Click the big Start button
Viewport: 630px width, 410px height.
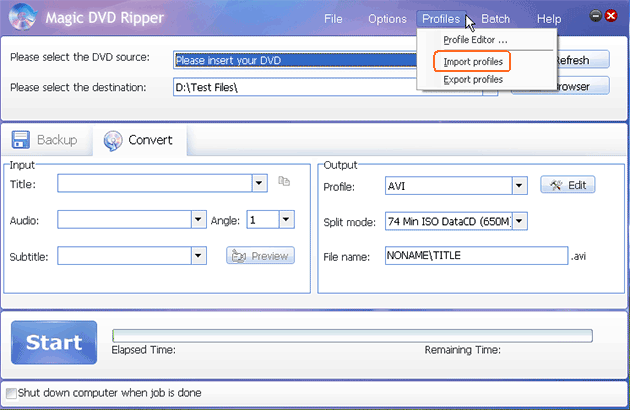[54, 342]
